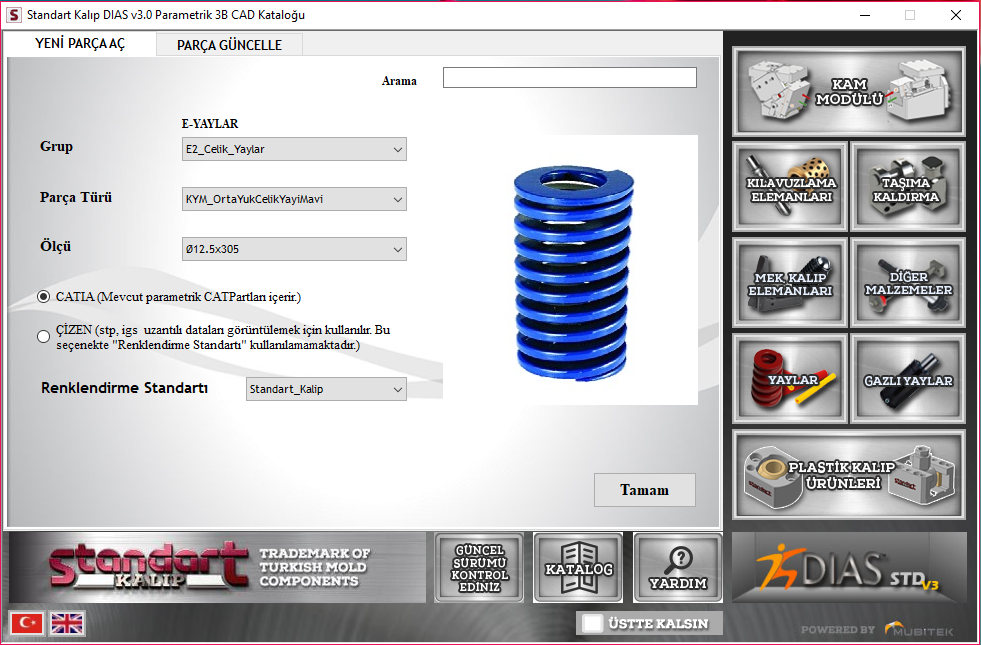This screenshot has height=645, width=981.
Task: Click the Parça Türü label
Action: [x=76, y=197]
